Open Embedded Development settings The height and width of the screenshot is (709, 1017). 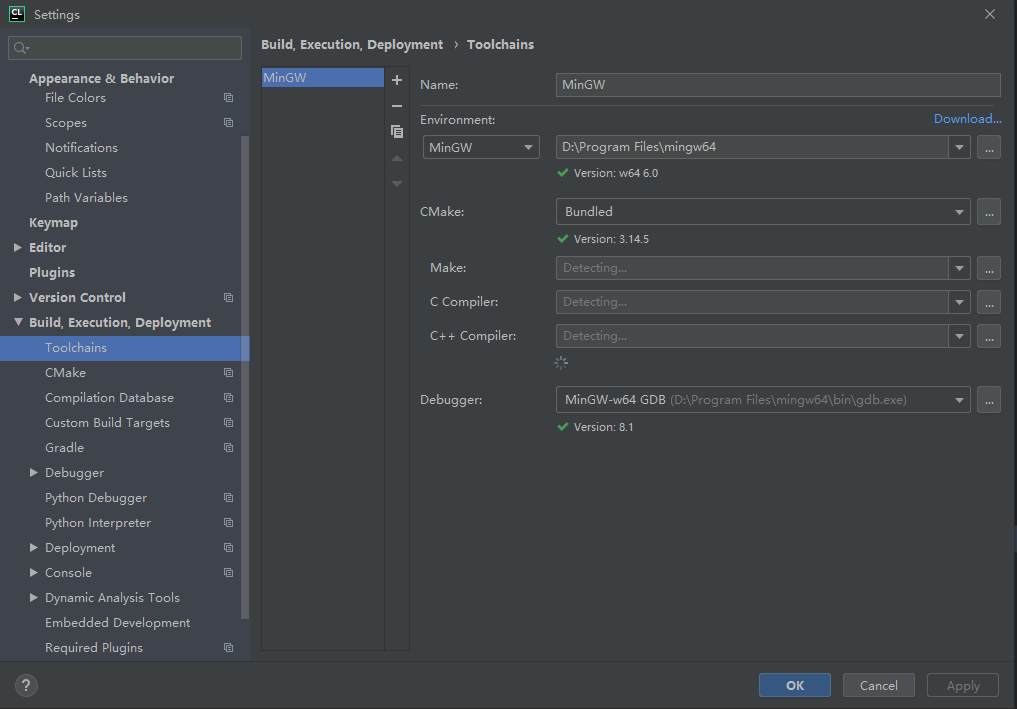pos(117,623)
